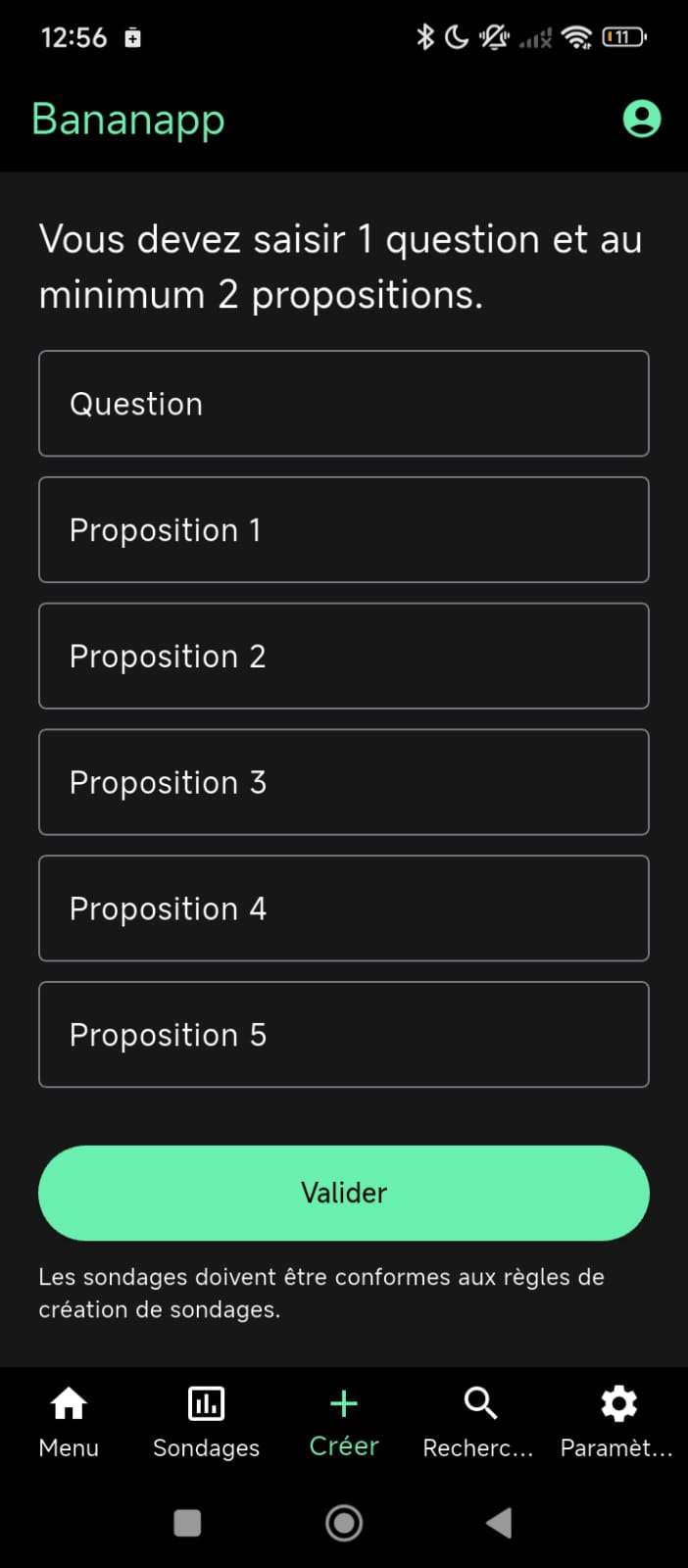688x1568 pixels.
Task: Tap the Bananapp title logo
Action: pos(128,120)
